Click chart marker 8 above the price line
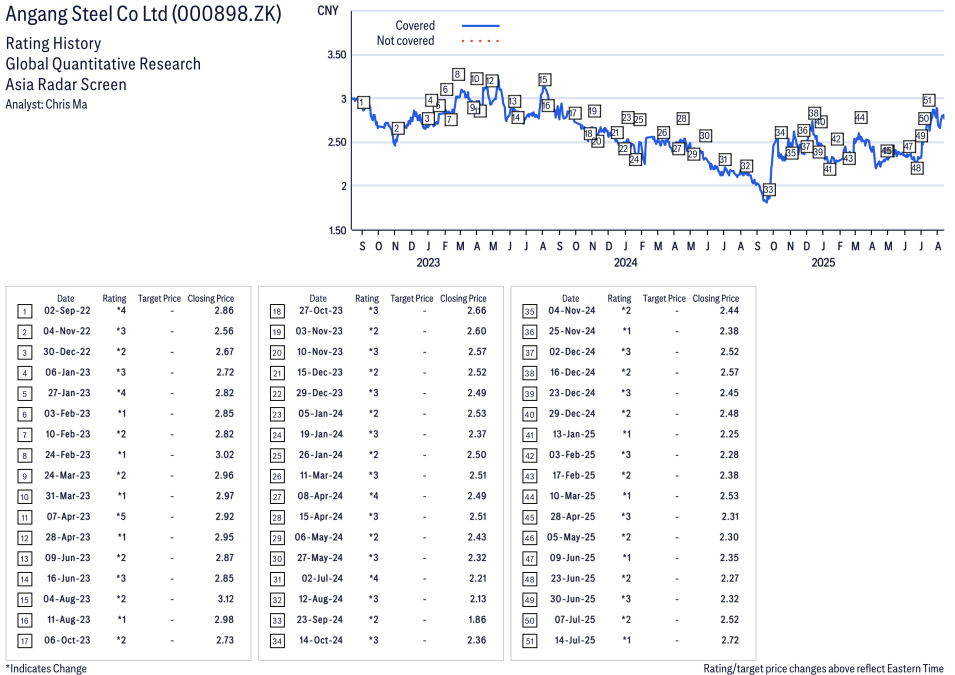The image size is (955, 675). (457, 74)
